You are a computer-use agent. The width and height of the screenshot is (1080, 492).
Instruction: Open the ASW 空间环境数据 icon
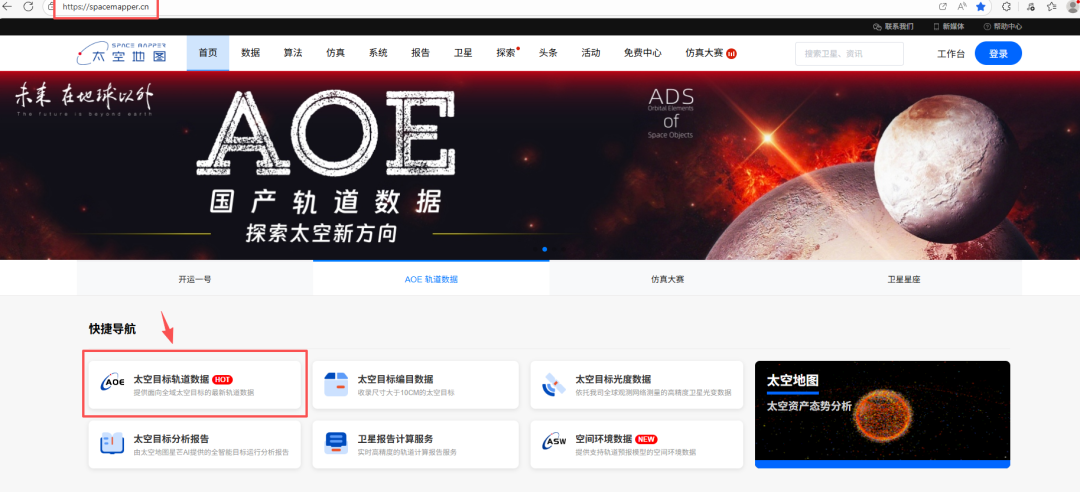[554, 444]
